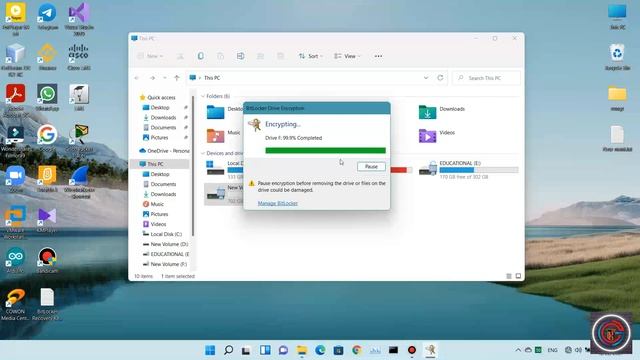Viewport: 640px width, 360px height.
Task: Open Zoom desktop shortcut
Action: tap(16, 179)
